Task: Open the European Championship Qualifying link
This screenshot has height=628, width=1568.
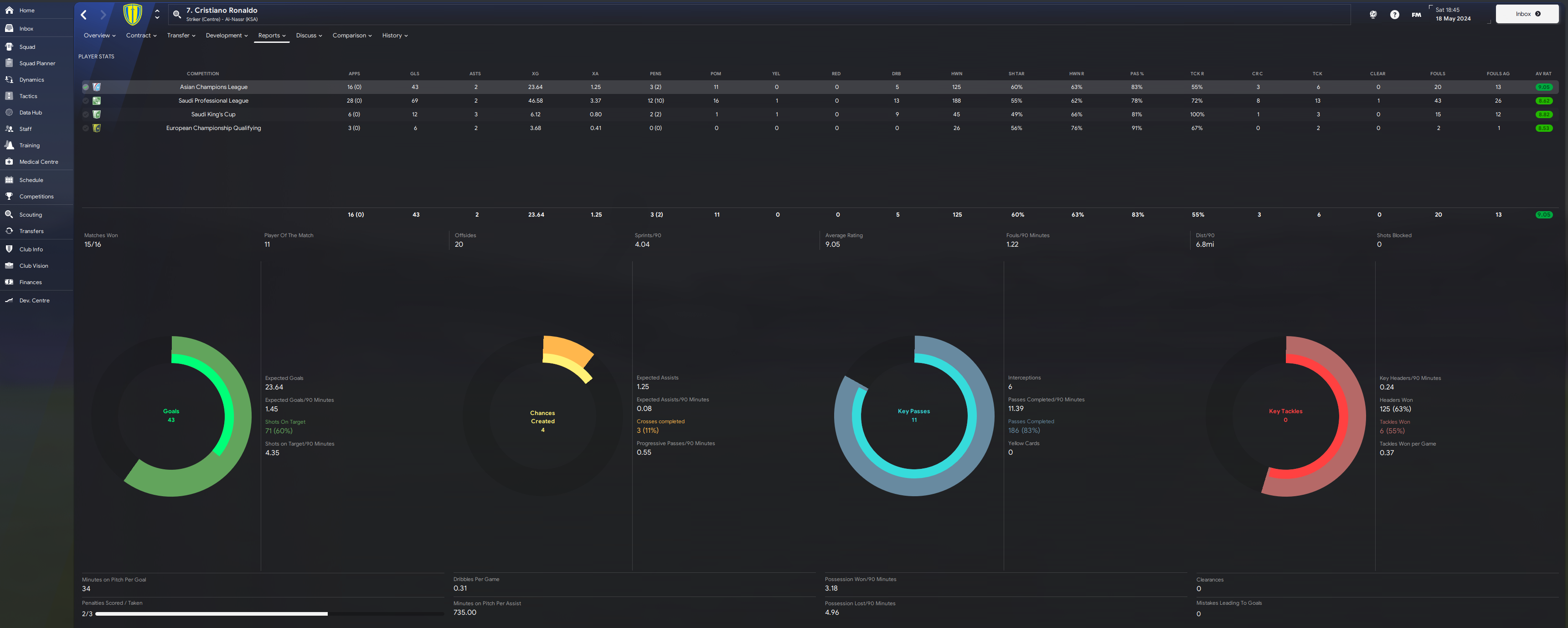Action: coord(213,128)
